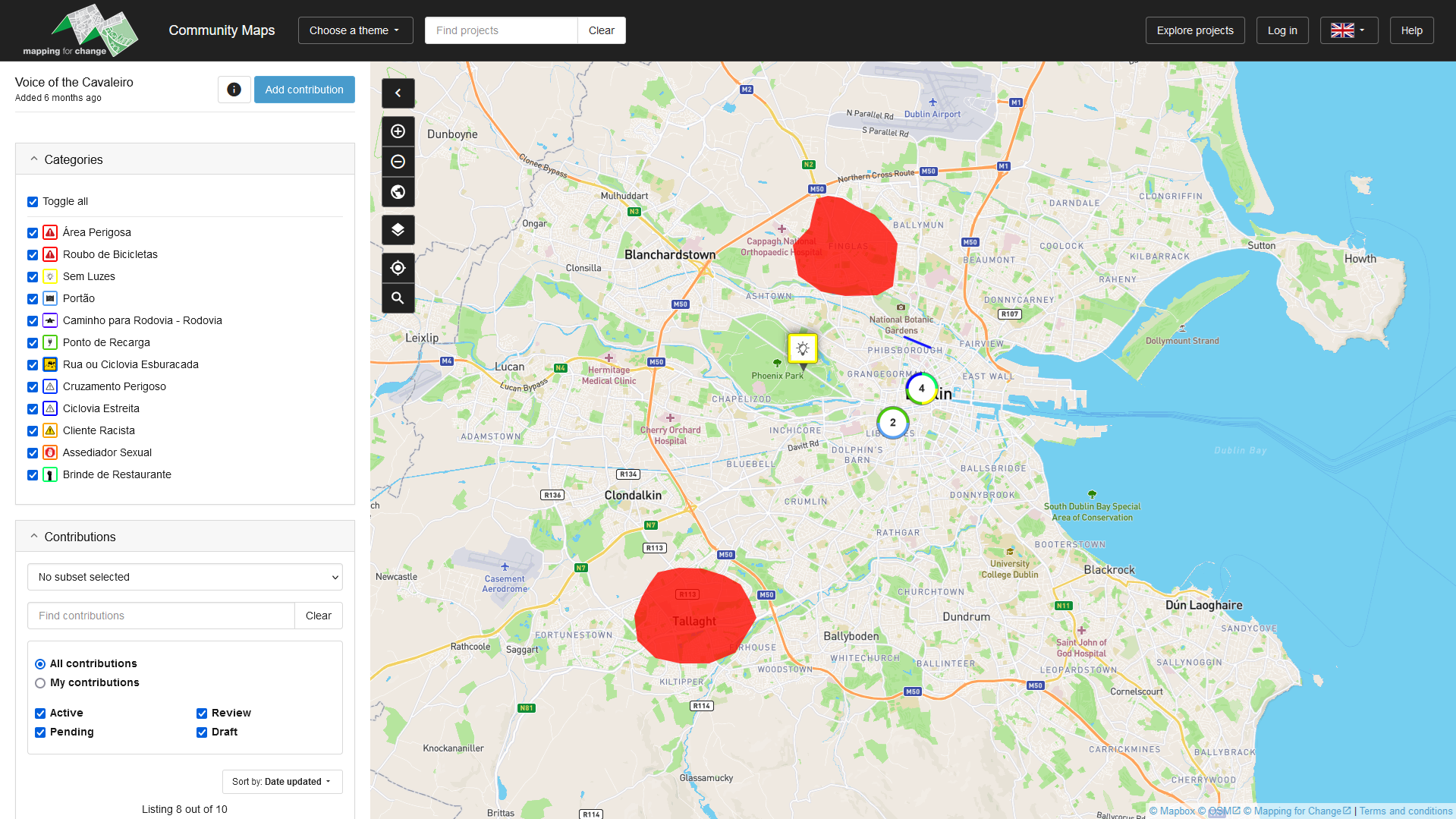Image resolution: width=1456 pixels, height=819 pixels.
Task: Click the Add contribution button
Action: [304, 90]
